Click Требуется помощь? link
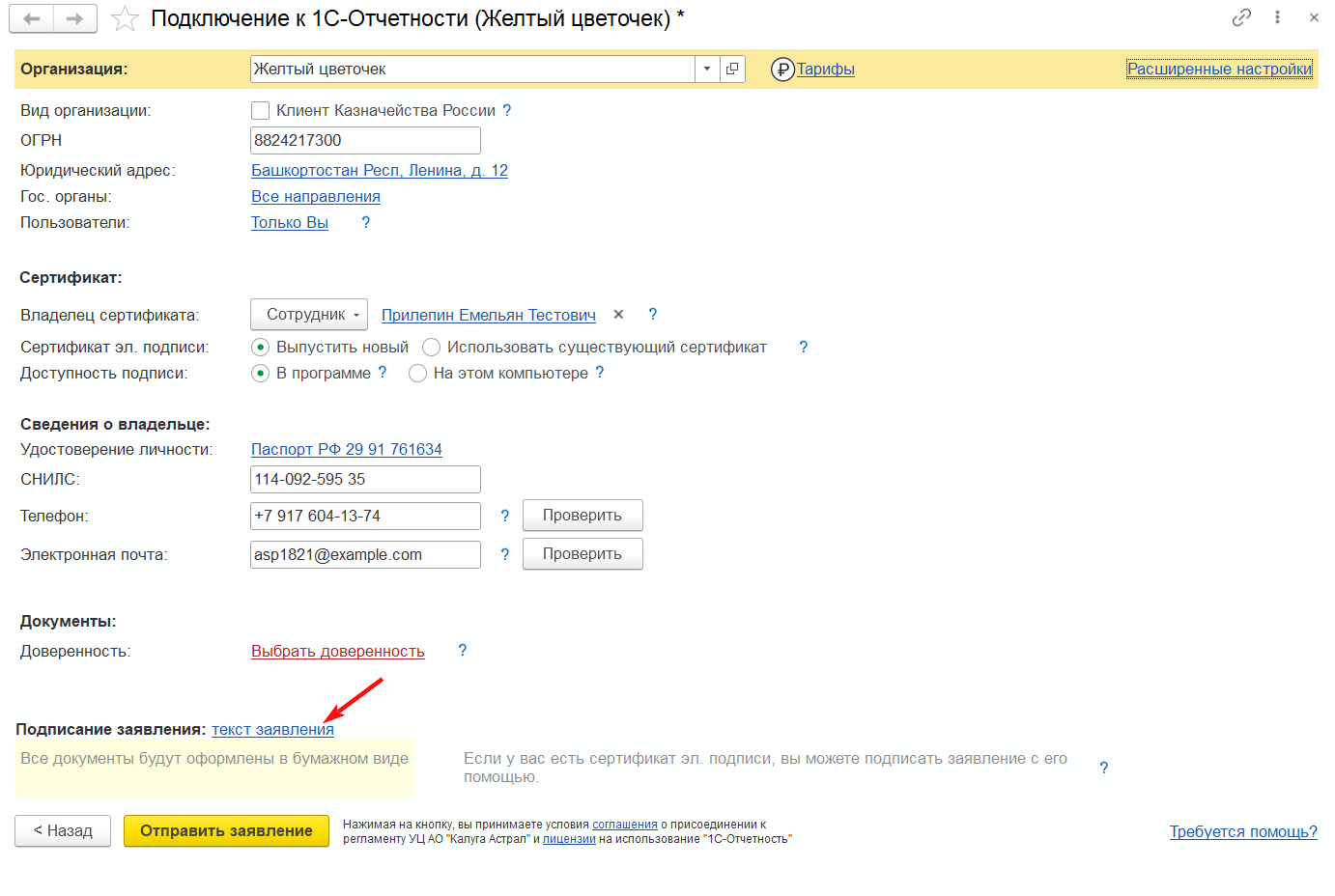This screenshot has height=896, width=1335. click(x=1243, y=831)
